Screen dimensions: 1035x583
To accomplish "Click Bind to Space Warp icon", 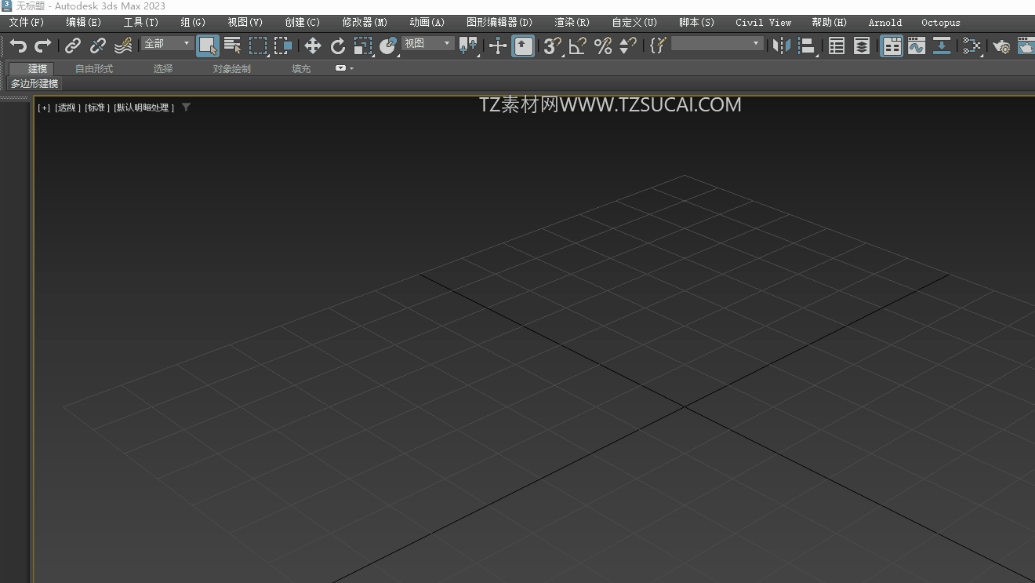I will [x=123, y=46].
